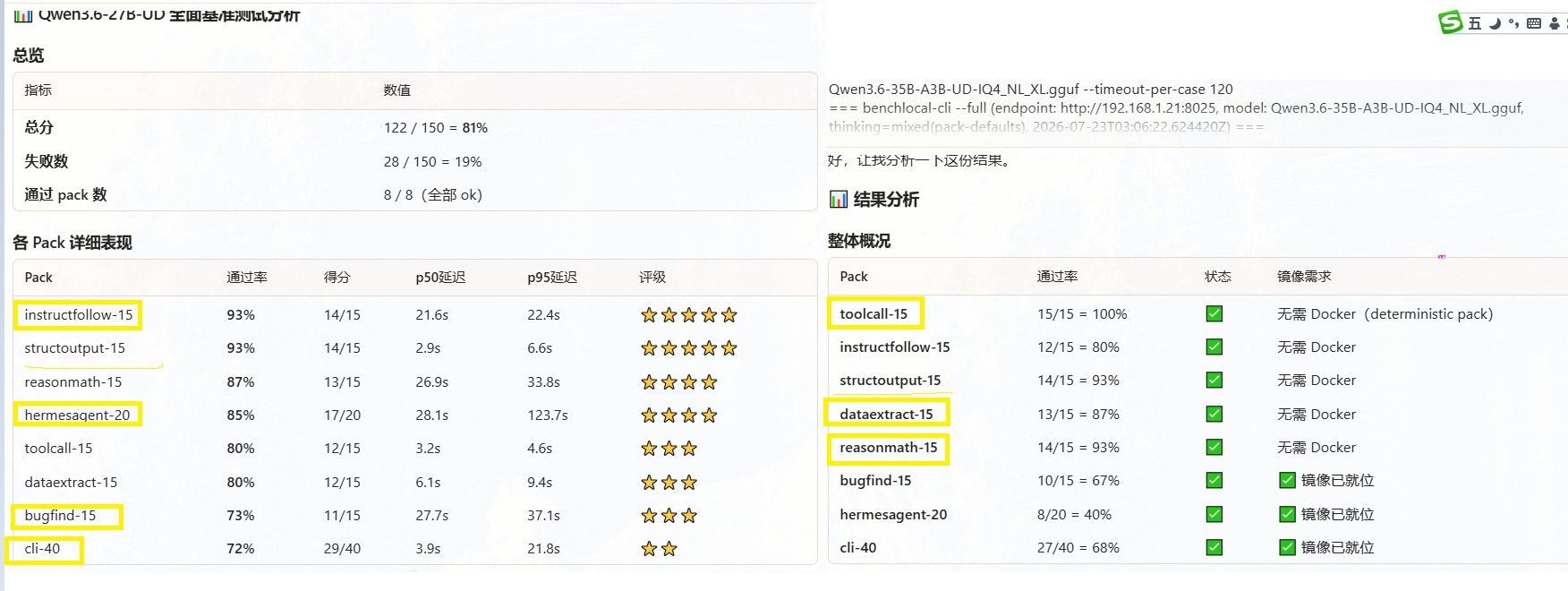Click the 镜像已就位 checkbox for bugfind-15
This screenshot has height=591, width=1568.
pos(1287,481)
